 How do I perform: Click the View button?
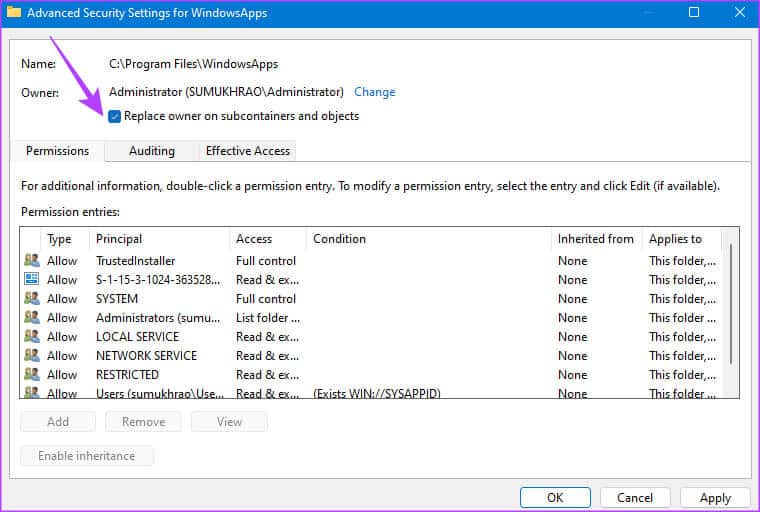click(x=229, y=422)
